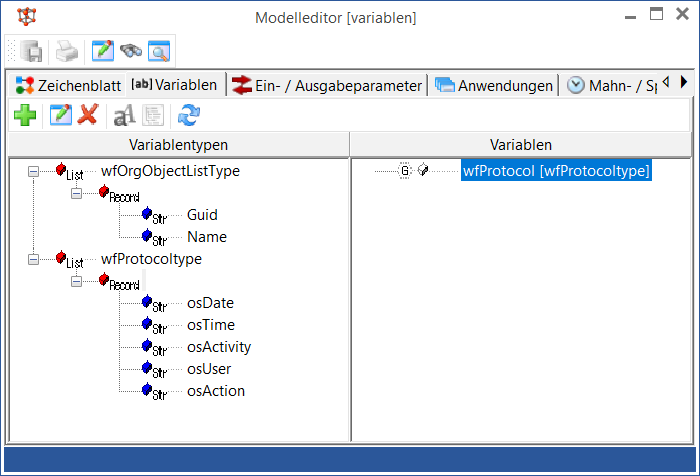
Task: Collapse the Record node under wfOrgObjectListType
Action: pyautogui.click(x=77, y=193)
